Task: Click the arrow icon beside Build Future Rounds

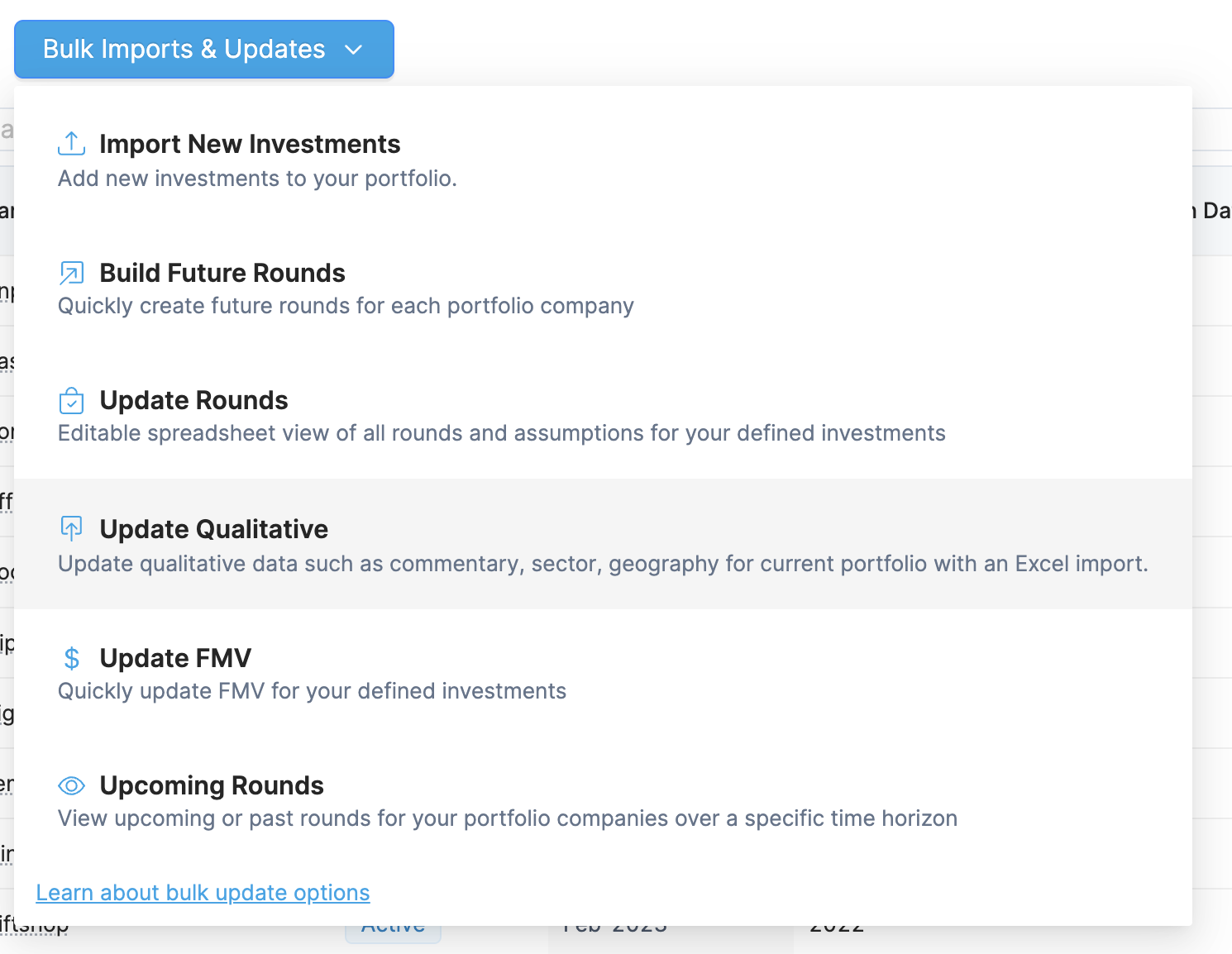Action: click(72, 273)
